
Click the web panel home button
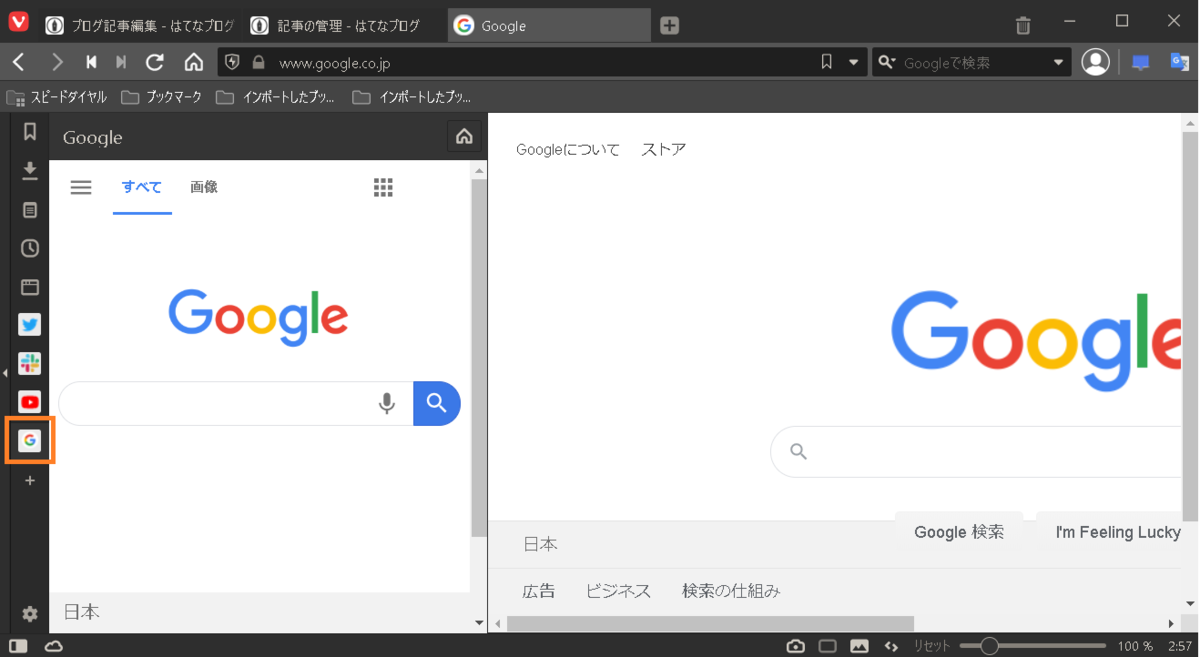click(x=464, y=137)
